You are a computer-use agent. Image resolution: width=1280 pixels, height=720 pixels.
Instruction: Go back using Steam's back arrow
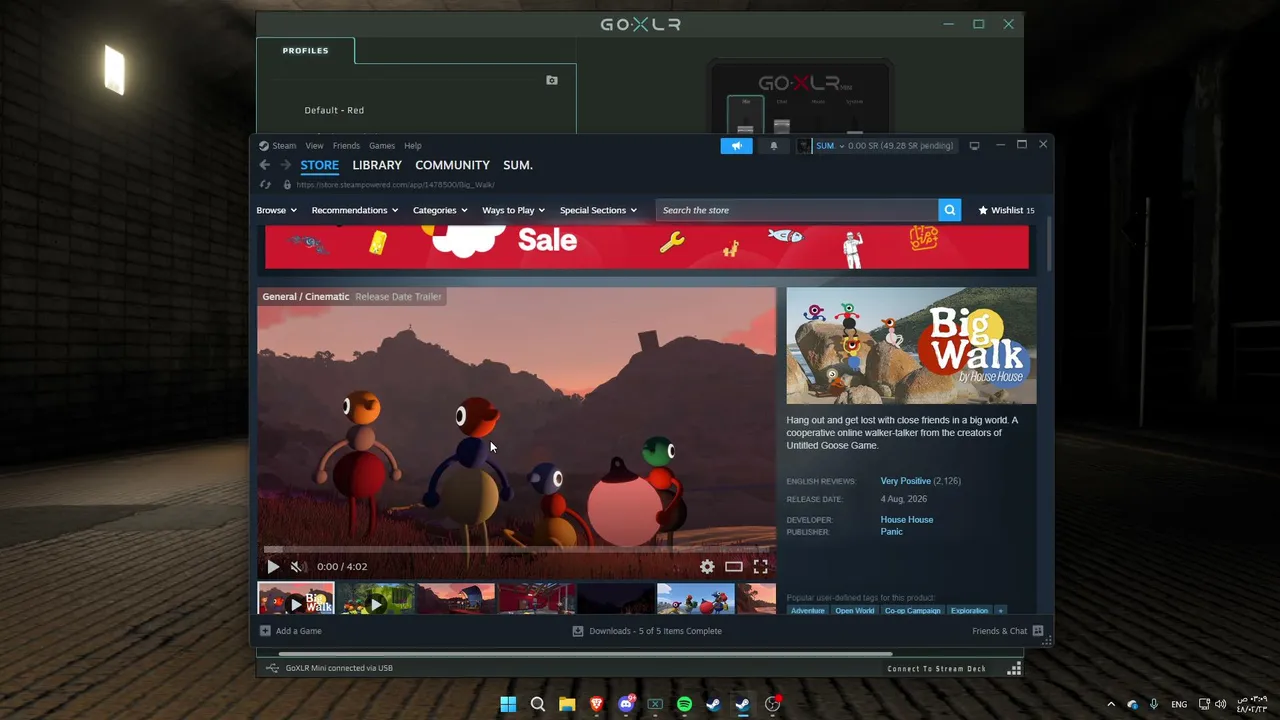click(x=264, y=165)
